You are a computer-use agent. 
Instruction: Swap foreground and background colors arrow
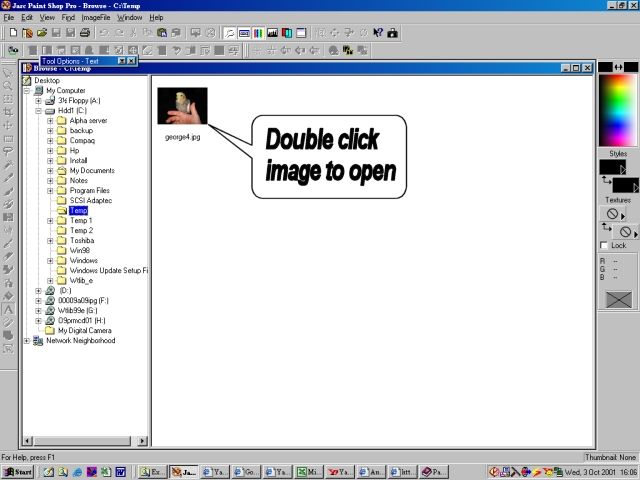tap(604, 180)
